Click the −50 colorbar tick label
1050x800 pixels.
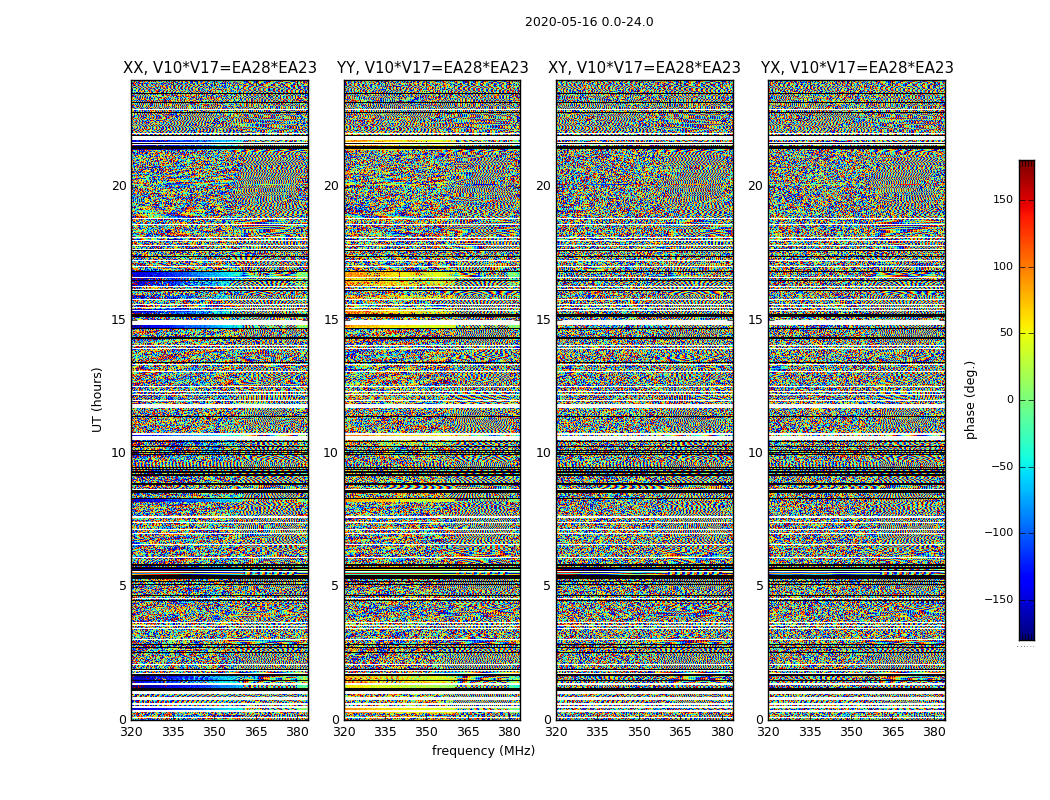1002,466
